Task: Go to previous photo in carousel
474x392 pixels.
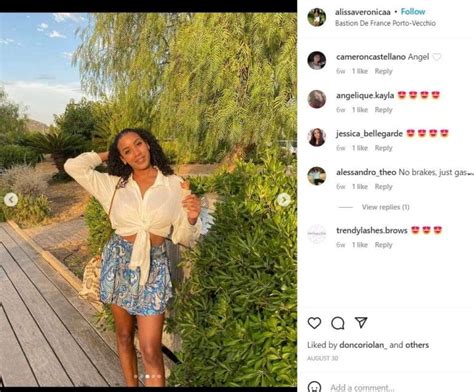Action: click(x=11, y=200)
